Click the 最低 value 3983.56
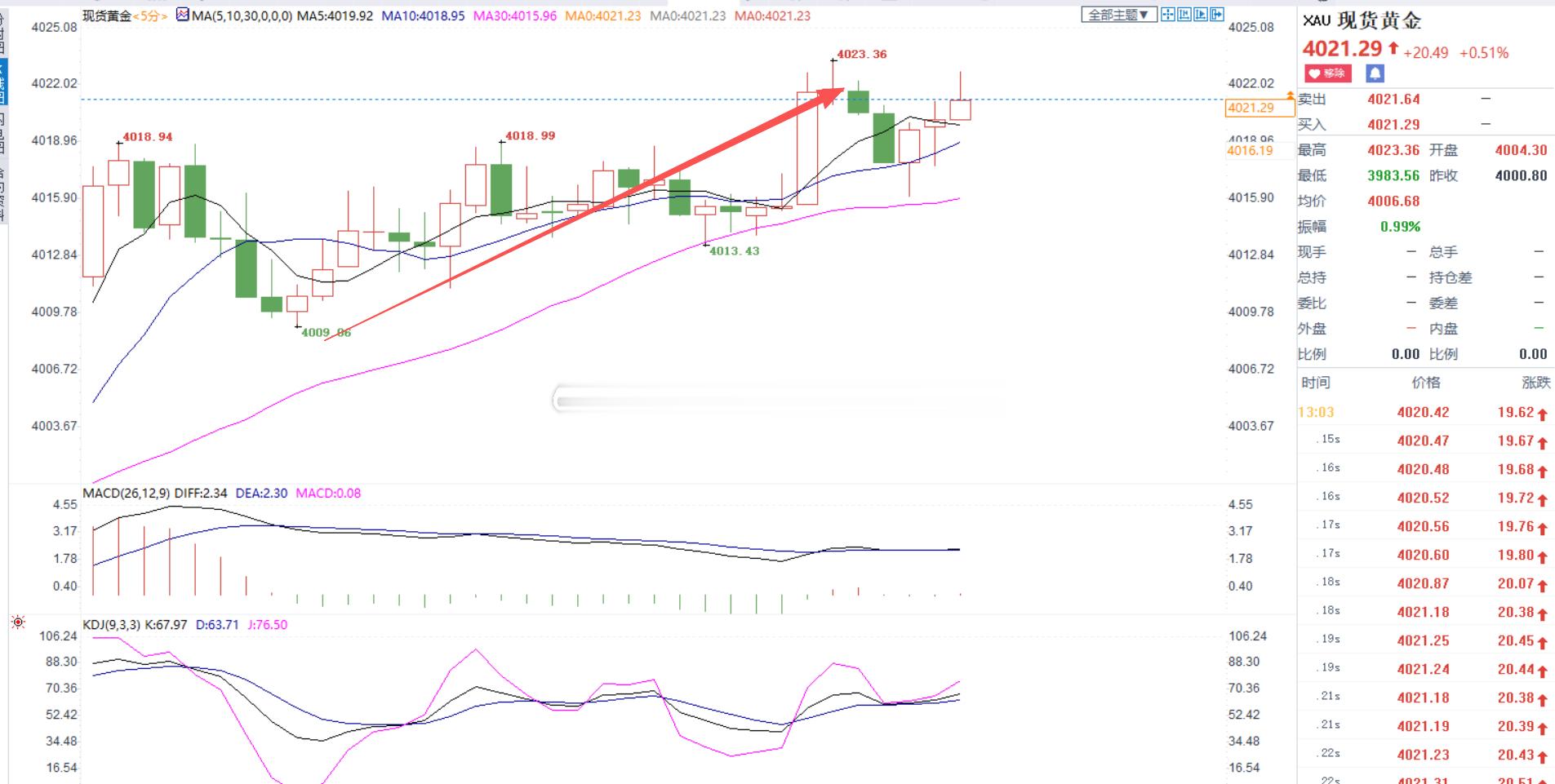Image resolution: width=1555 pixels, height=784 pixels. coord(1393,175)
